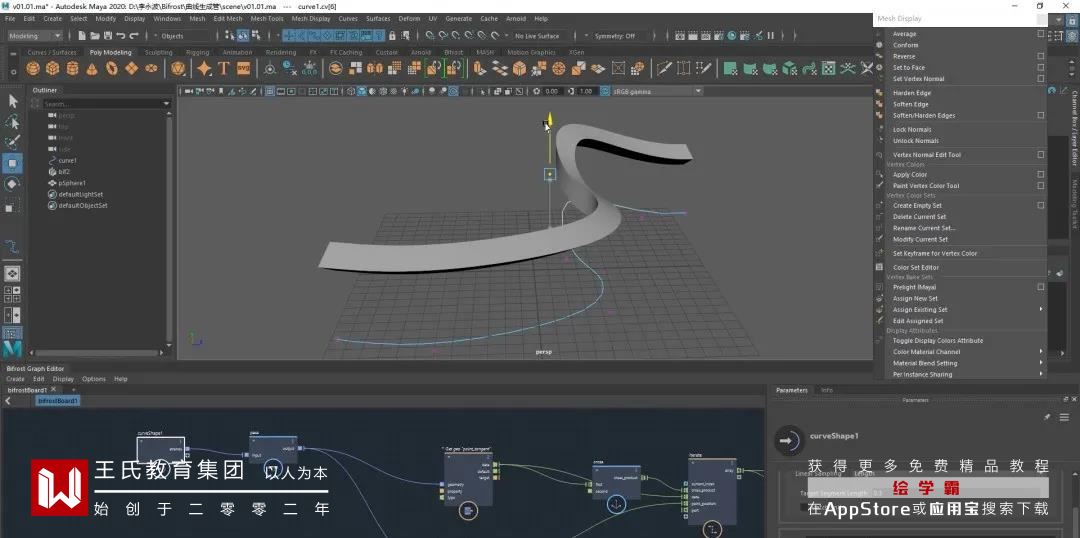Create a polygon cube from the shelf
1080x538 pixels.
click(52, 68)
